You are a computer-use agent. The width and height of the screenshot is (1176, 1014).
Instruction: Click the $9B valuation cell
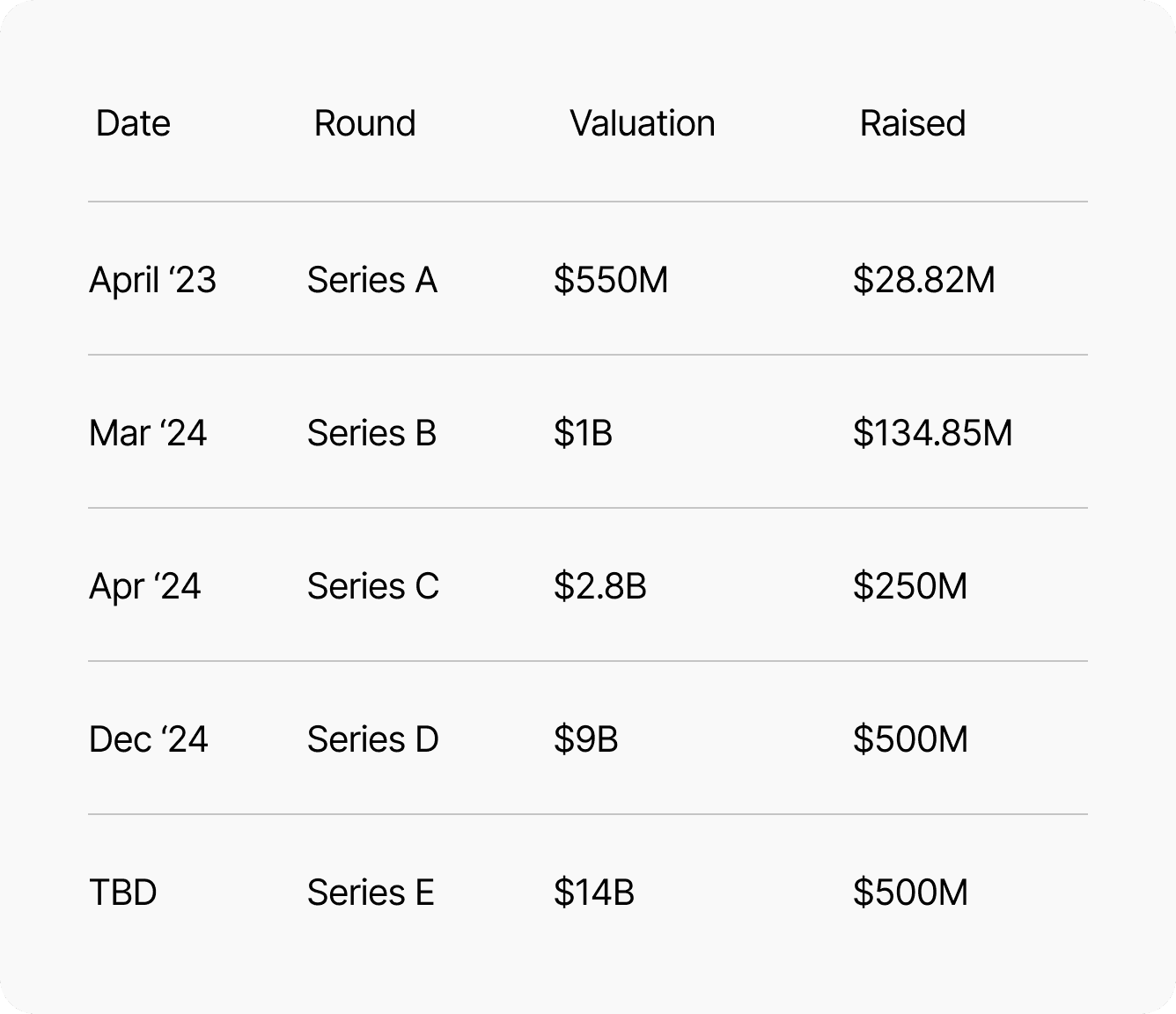pos(586,739)
